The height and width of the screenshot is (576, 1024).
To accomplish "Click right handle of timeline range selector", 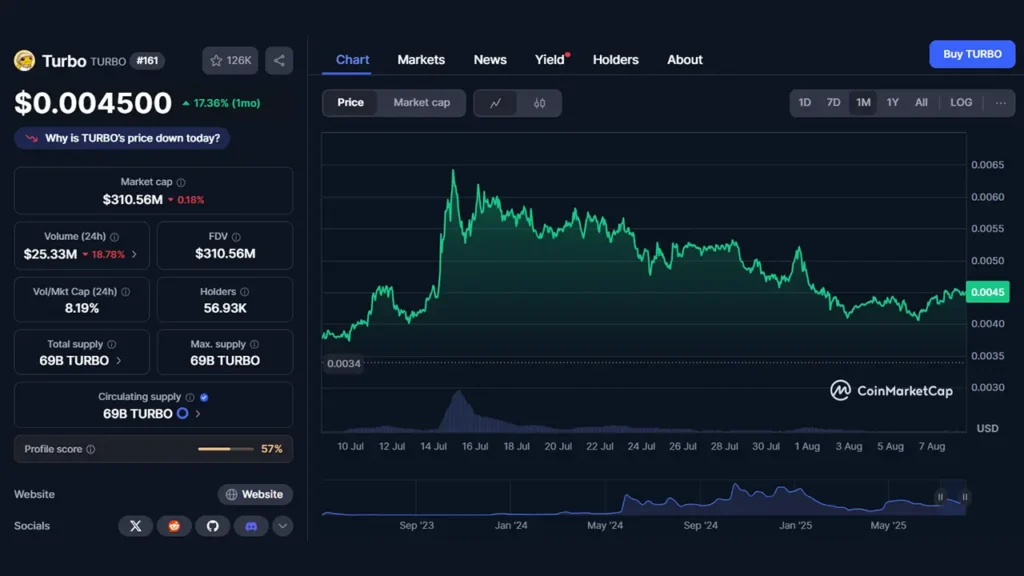I will 965,497.
